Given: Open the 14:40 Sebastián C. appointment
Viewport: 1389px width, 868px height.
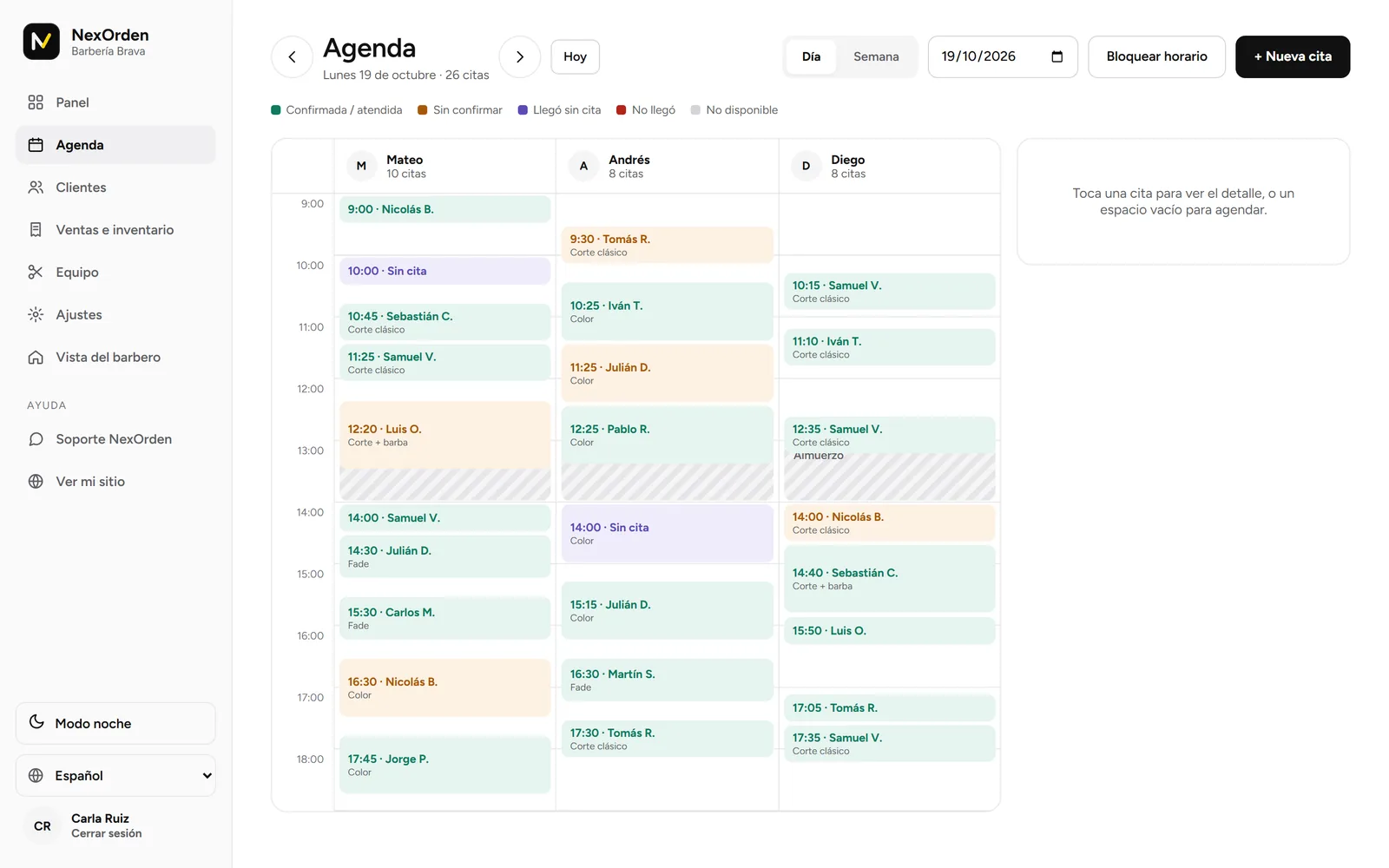Looking at the screenshot, I should coord(889,578).
